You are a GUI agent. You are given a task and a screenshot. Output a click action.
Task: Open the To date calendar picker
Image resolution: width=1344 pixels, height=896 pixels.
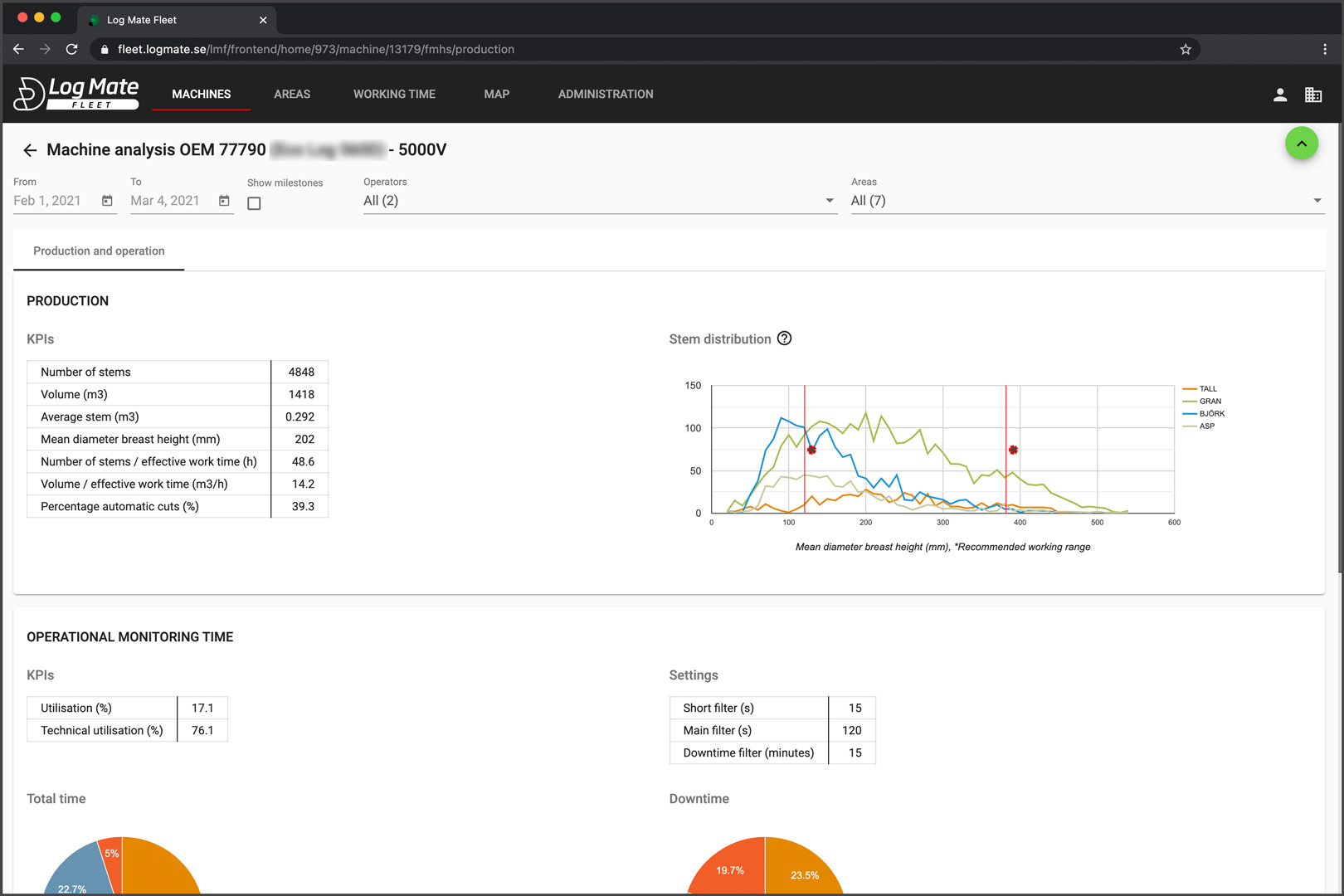tap(224, 201)
